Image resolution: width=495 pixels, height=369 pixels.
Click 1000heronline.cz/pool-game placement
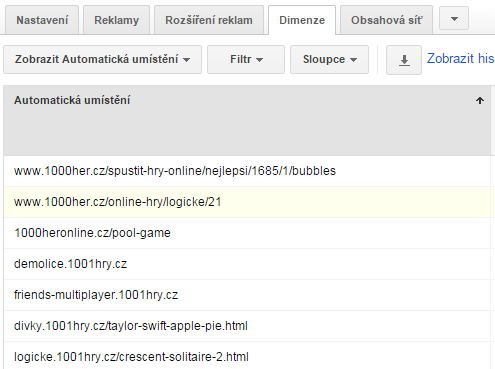[x=92, y=233]
